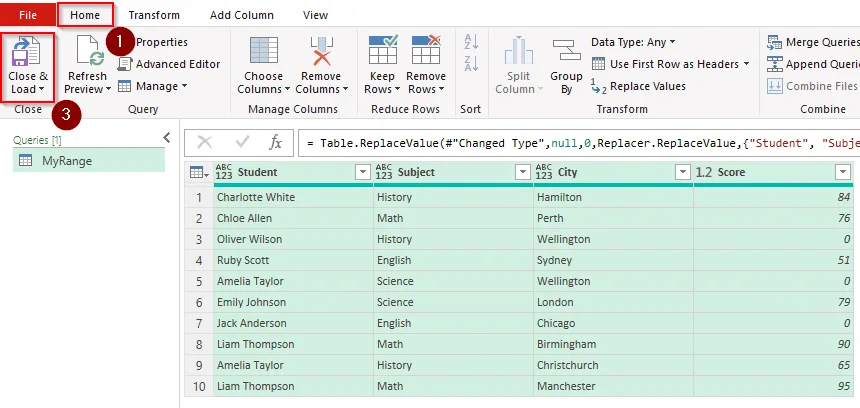This screenshot has width=860, height=408.
Task: Open the City column filter dropdown
Action: (682, 172)
